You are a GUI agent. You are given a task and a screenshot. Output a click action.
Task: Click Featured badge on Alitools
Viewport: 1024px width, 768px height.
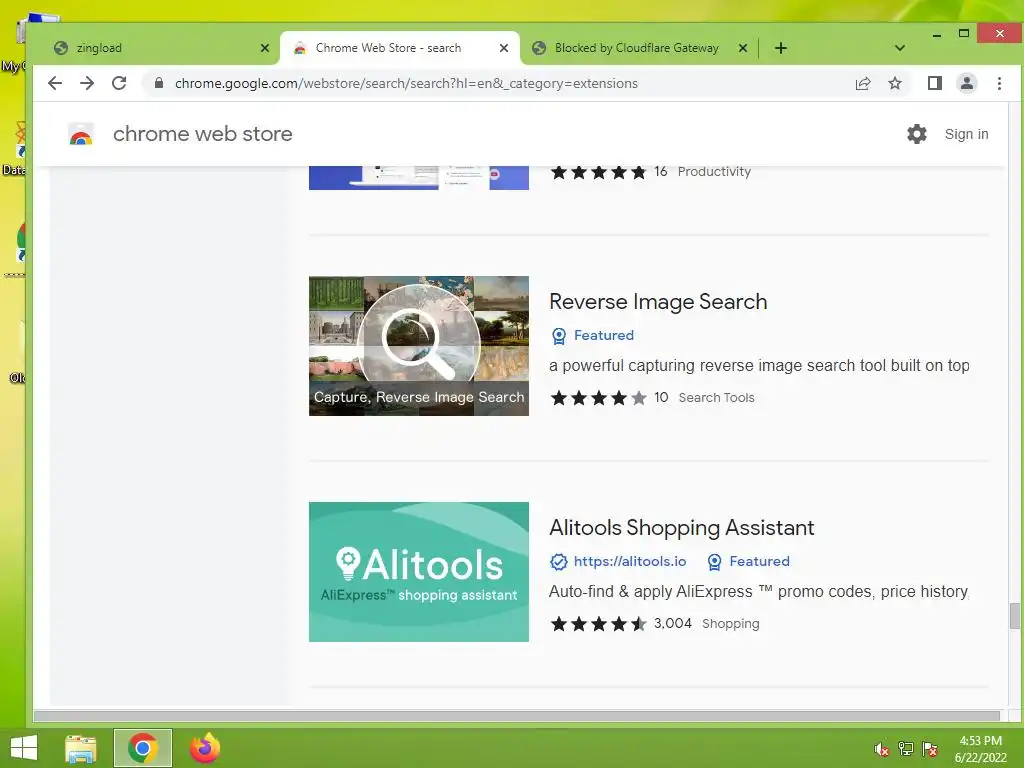point(748,562)
